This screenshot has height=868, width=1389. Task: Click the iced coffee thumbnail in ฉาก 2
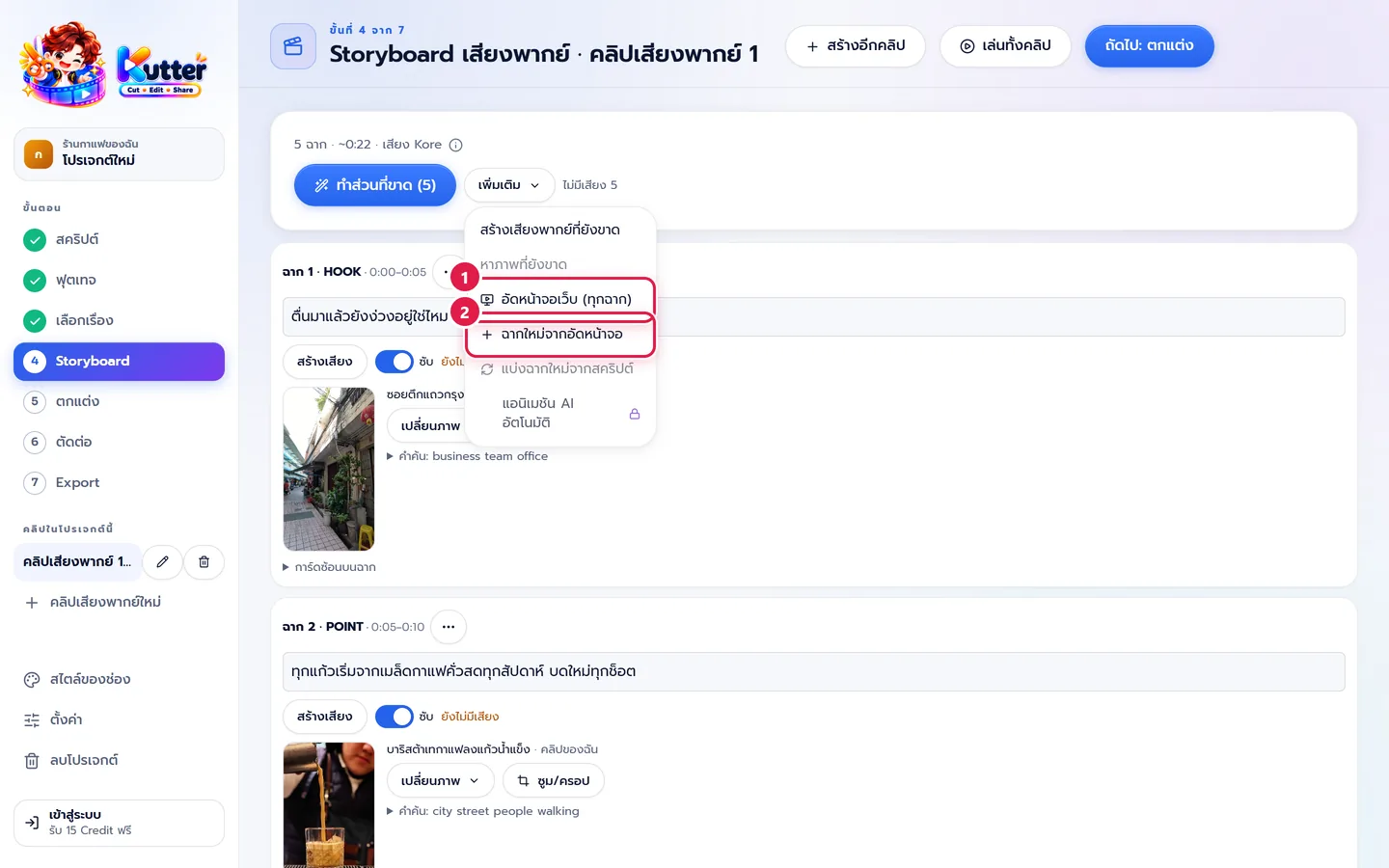click(329, 805)
